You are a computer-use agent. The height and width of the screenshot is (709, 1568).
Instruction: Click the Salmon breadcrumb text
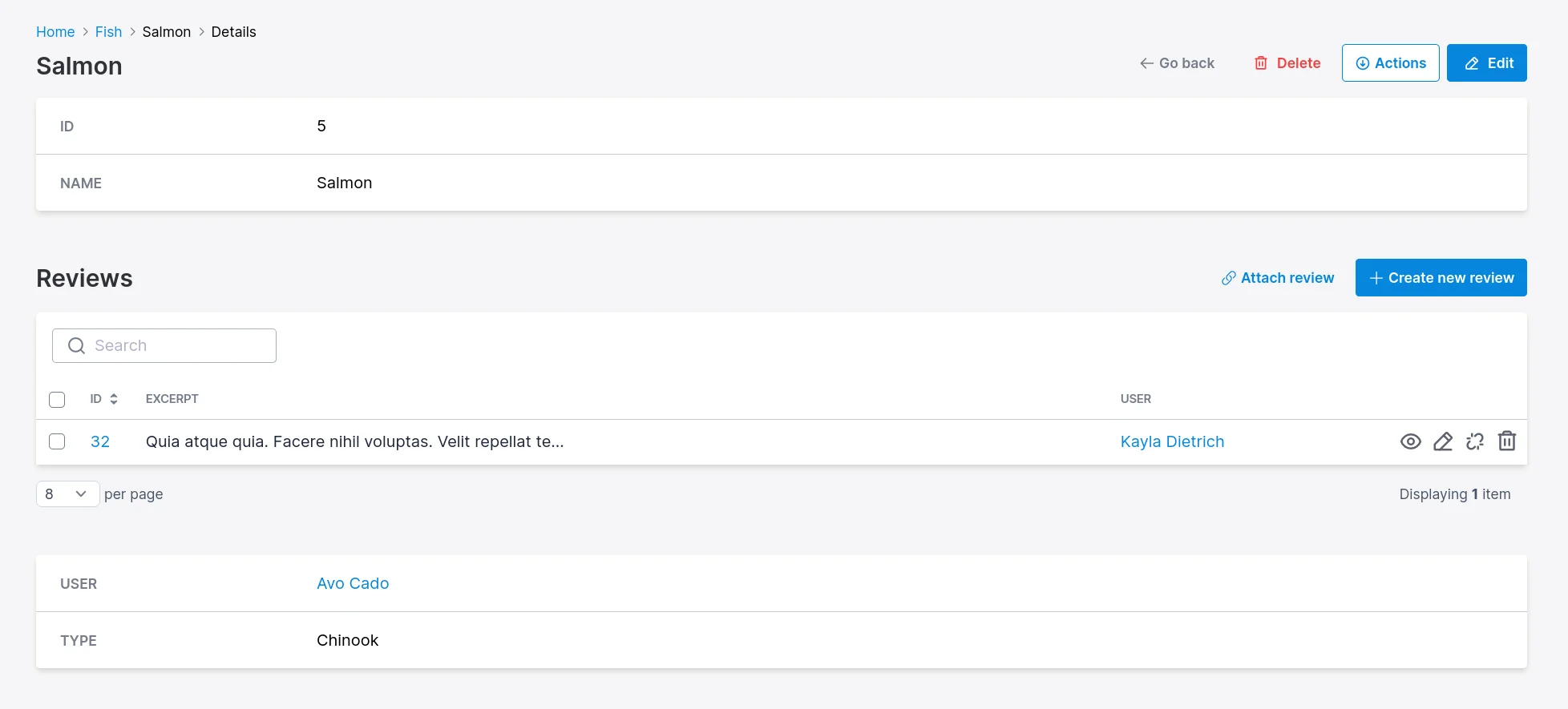click(167, 32)
